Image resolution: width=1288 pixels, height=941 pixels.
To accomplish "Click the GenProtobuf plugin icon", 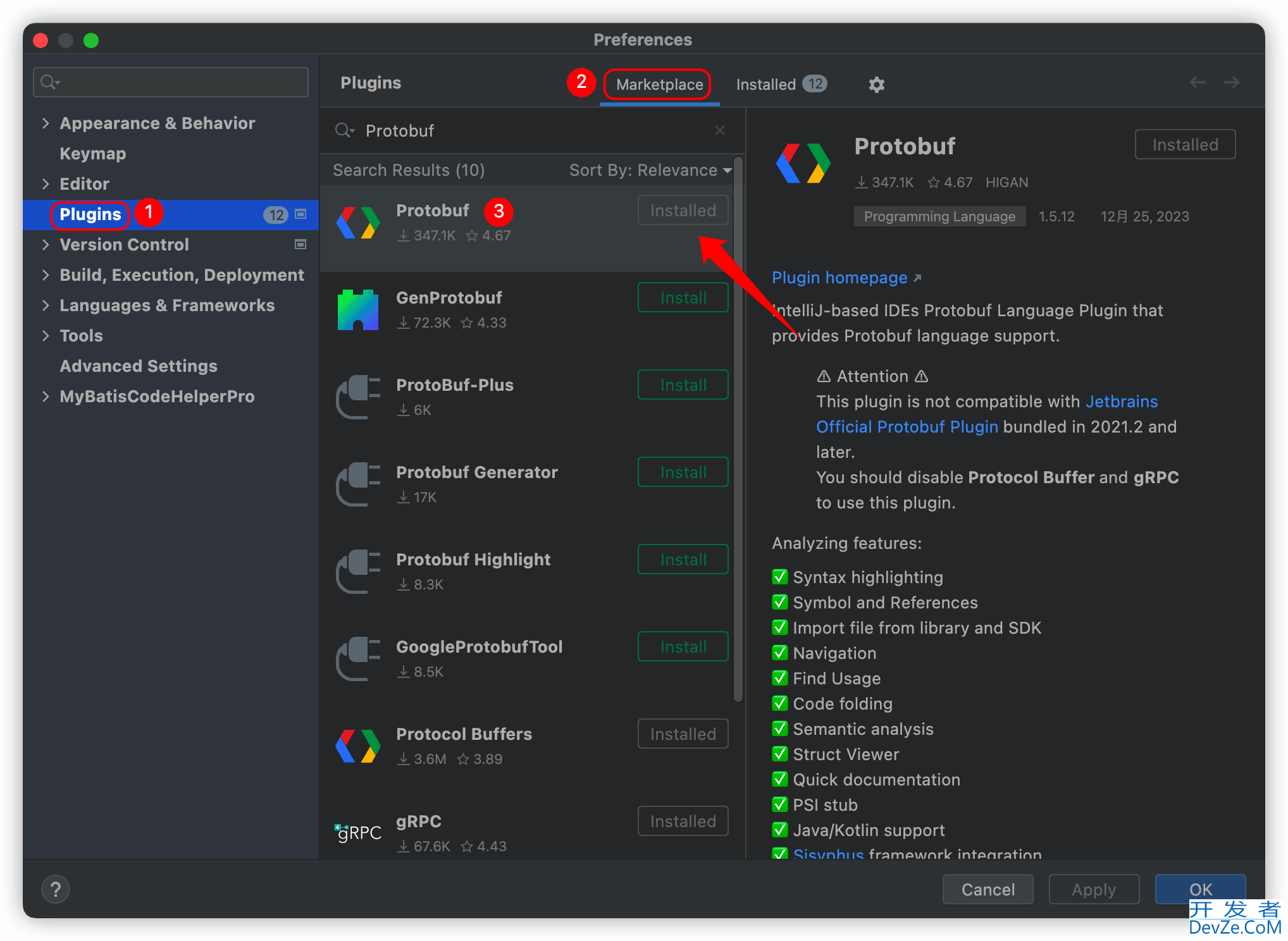I will pyautogui.click(x=358, y=310).
